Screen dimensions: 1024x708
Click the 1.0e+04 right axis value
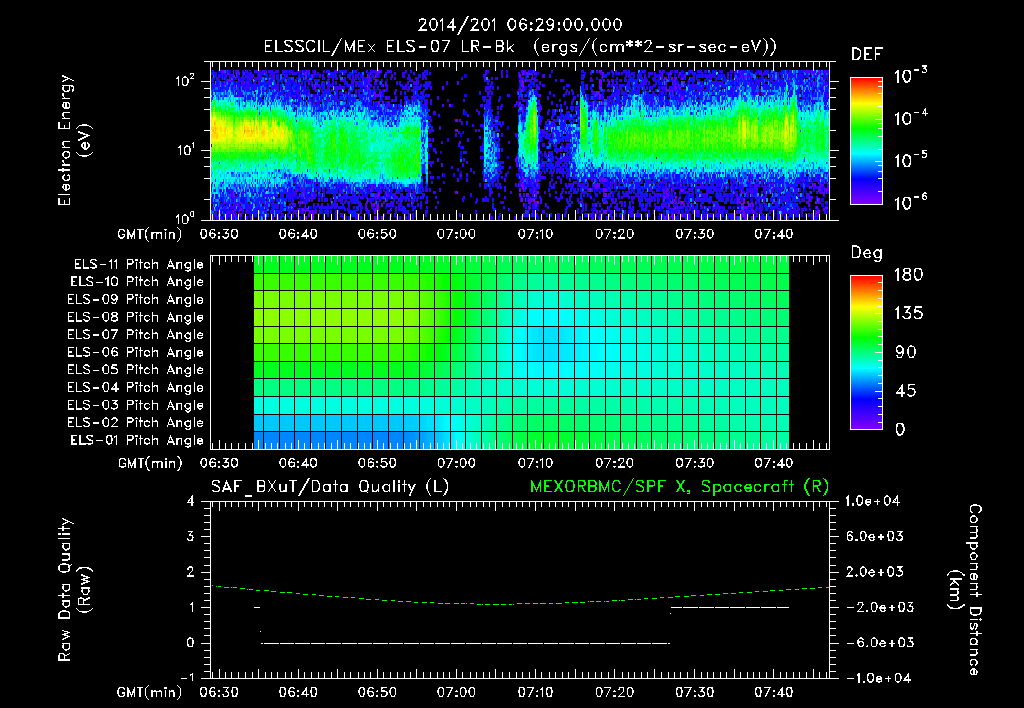(x=873, y=501)
